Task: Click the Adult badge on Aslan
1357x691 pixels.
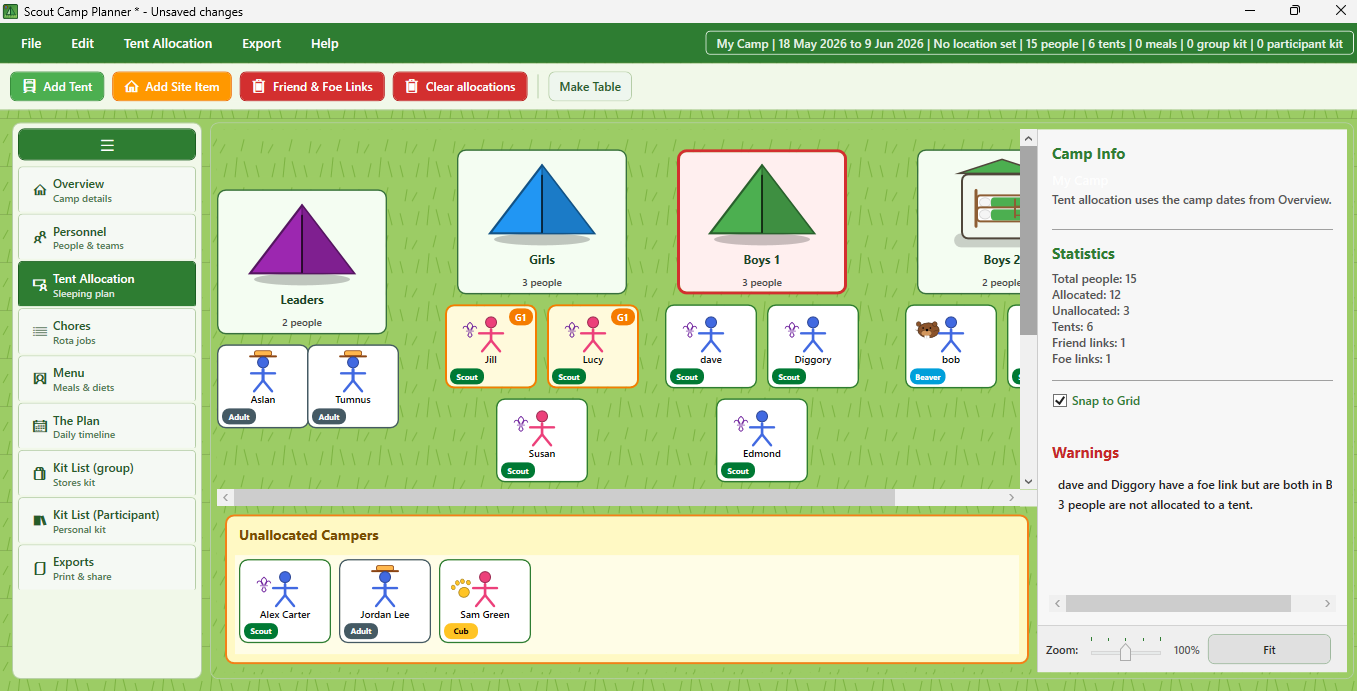Action: [x=239, y=417]
